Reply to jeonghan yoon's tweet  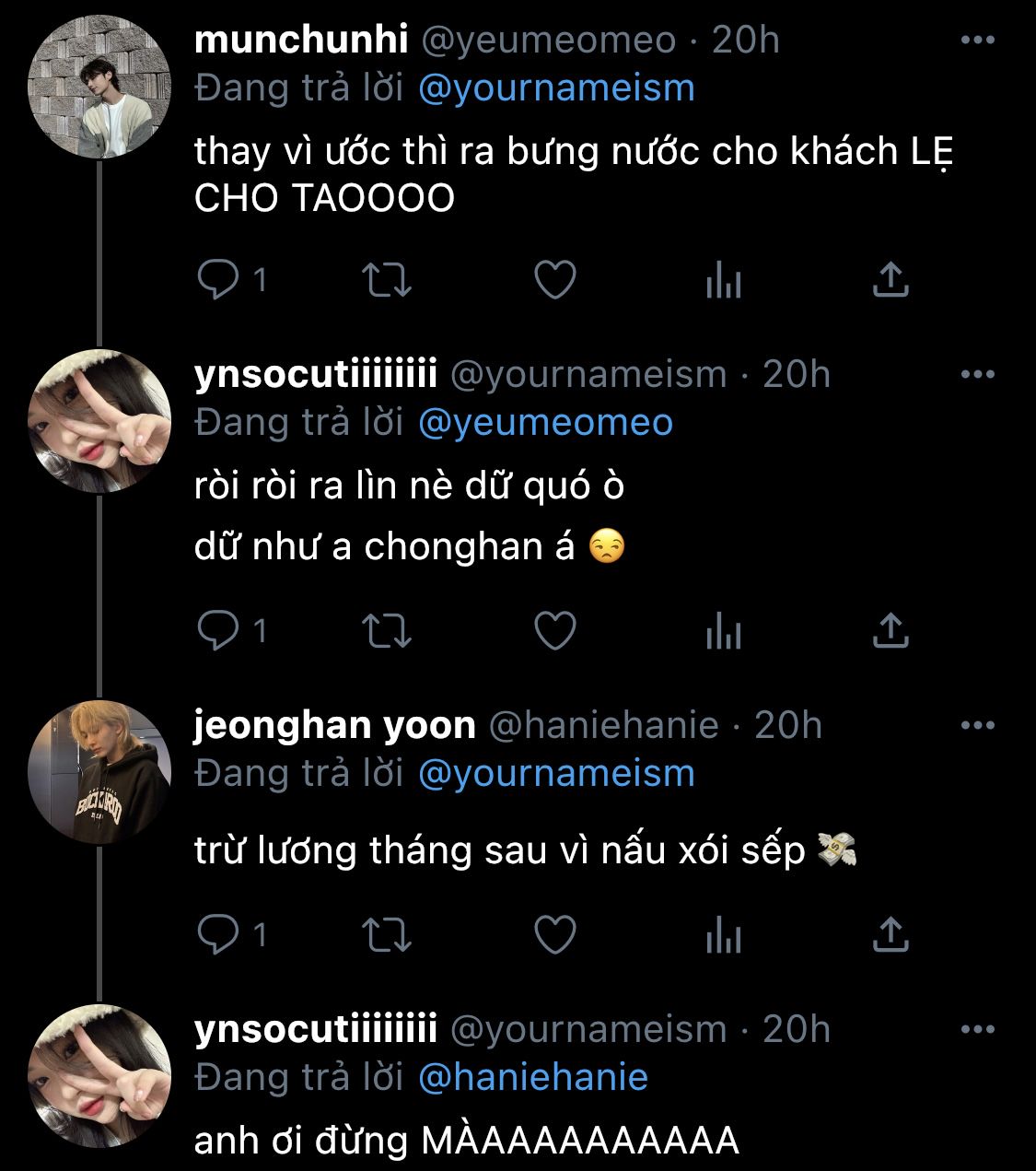tap(218, 935)
